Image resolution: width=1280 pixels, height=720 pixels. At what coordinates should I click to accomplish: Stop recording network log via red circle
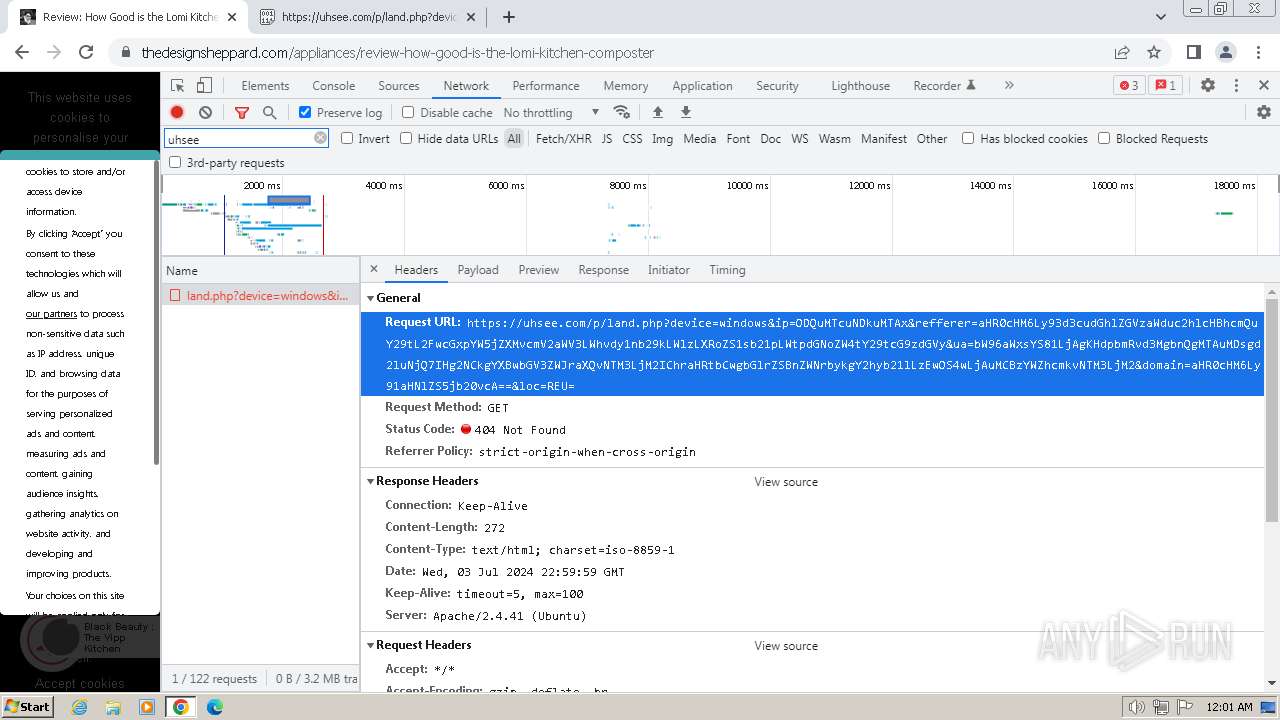[x=177, y=113]
